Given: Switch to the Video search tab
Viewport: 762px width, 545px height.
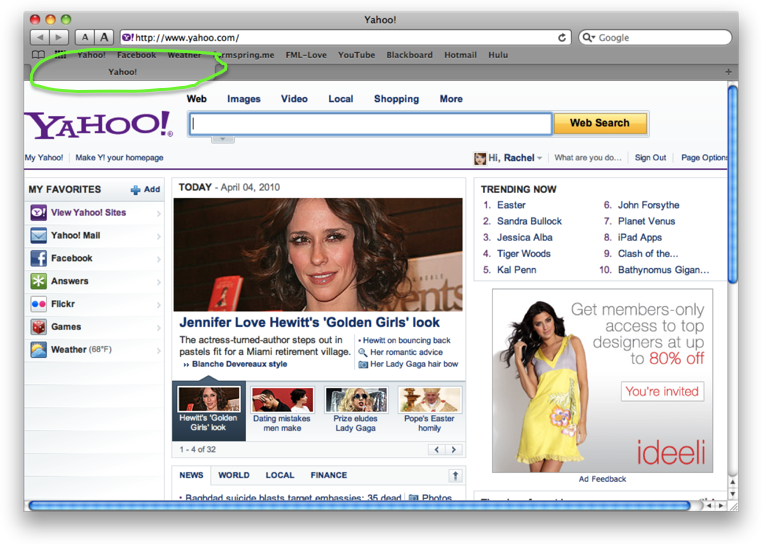Looking at the screenshot, I should click(x=294, y=99).
